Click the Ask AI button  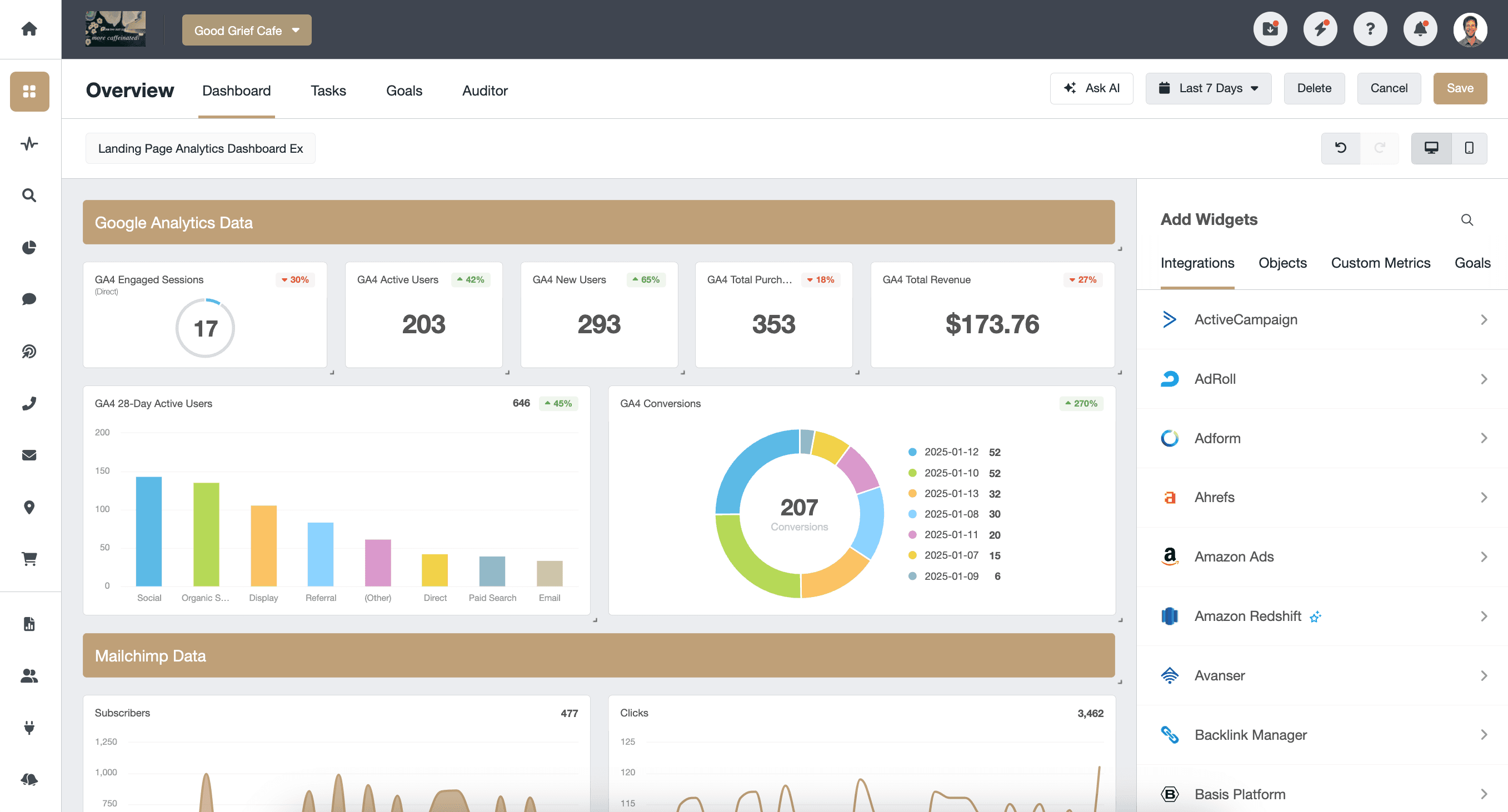click(1091, 88)
